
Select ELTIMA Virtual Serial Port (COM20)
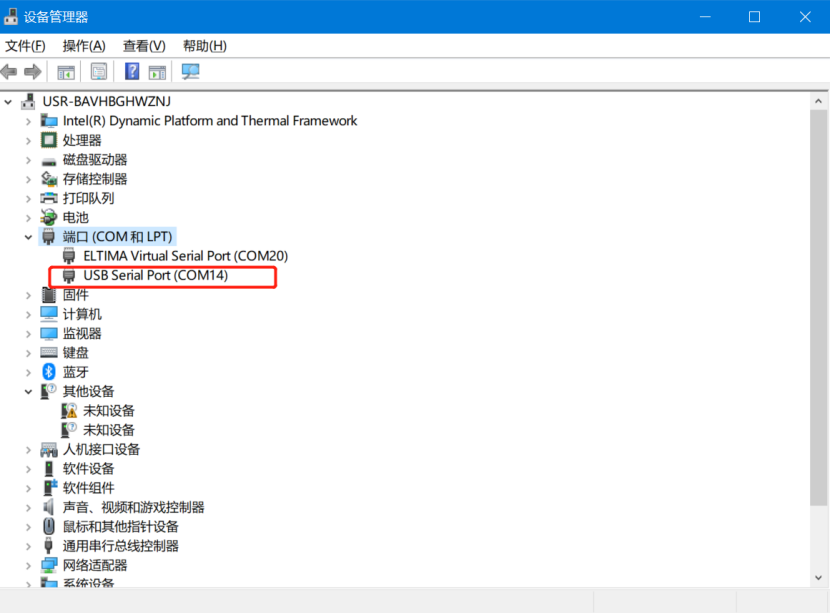coord(185,256)
